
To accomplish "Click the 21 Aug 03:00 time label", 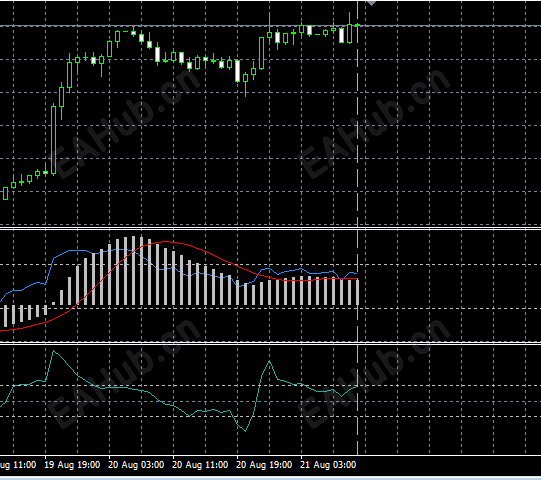I will [x=328, y=465].
